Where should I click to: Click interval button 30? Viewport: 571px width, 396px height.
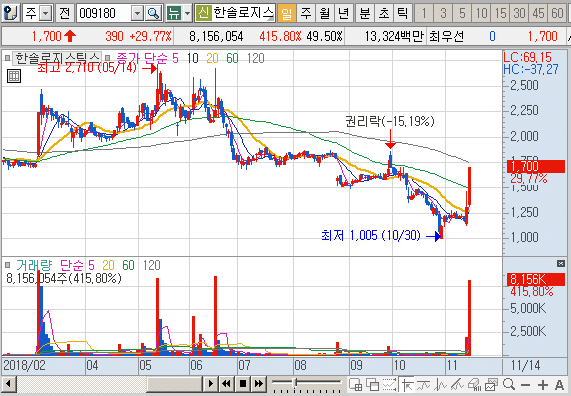(x=519, y=13)
